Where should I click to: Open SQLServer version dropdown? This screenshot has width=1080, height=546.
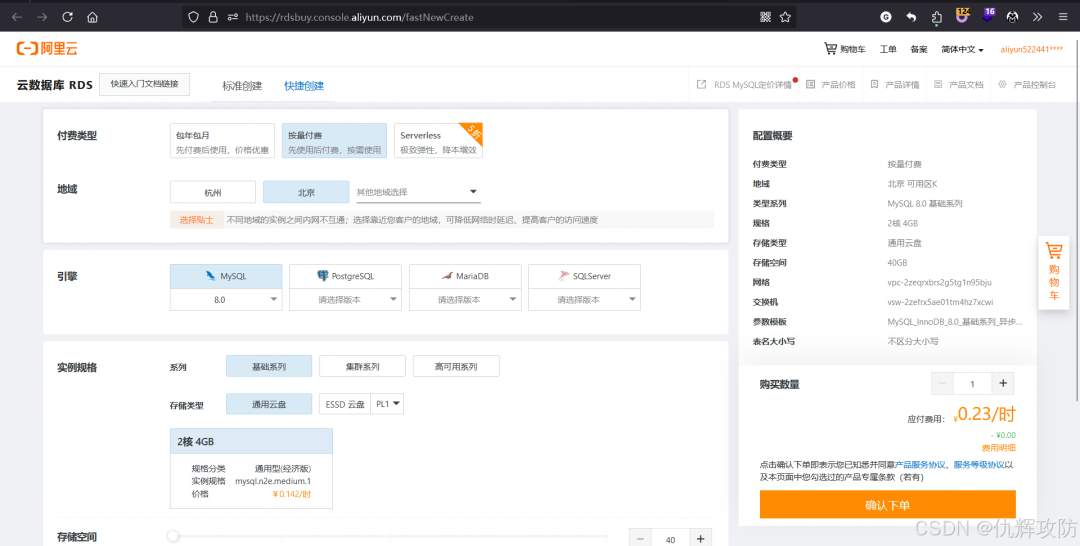coord(584,300)
